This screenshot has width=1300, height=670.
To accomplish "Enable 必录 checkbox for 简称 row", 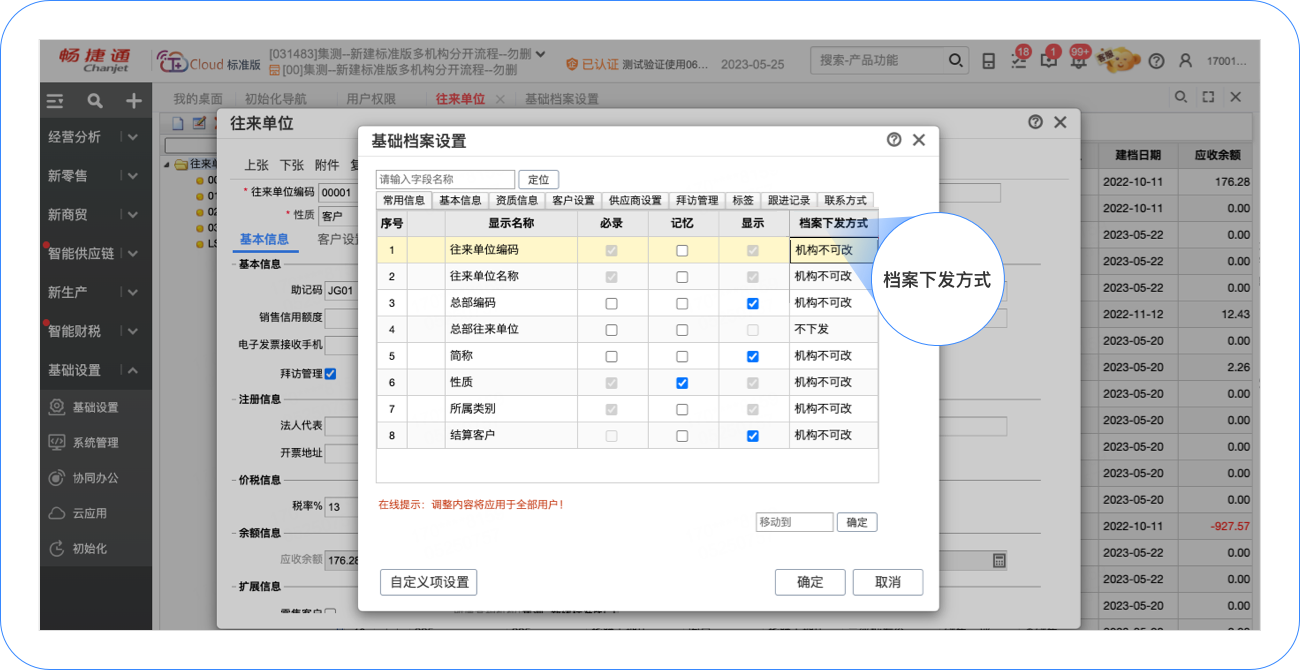I will (611, 356).
